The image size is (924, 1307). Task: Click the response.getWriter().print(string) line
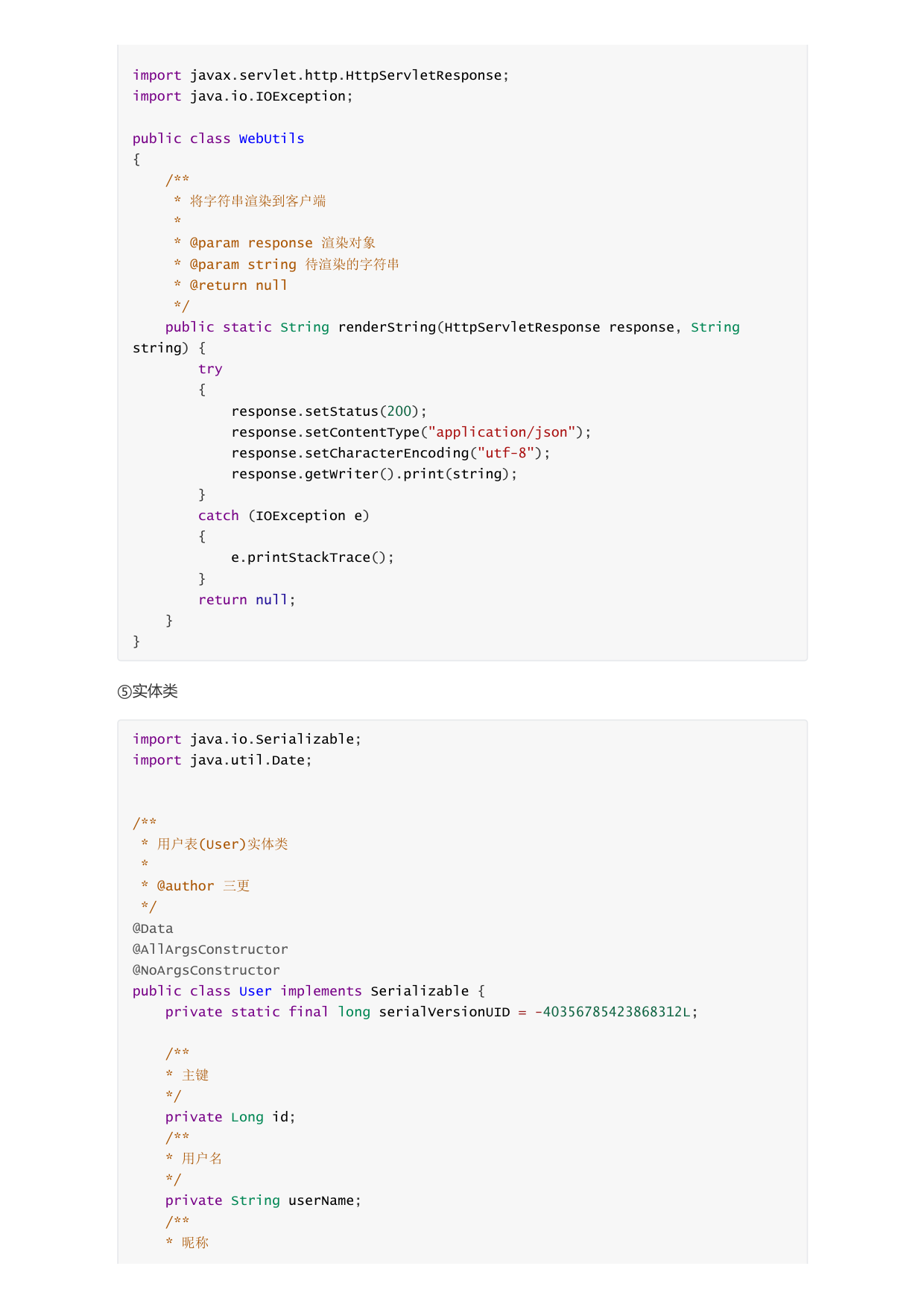pos(374,474)
